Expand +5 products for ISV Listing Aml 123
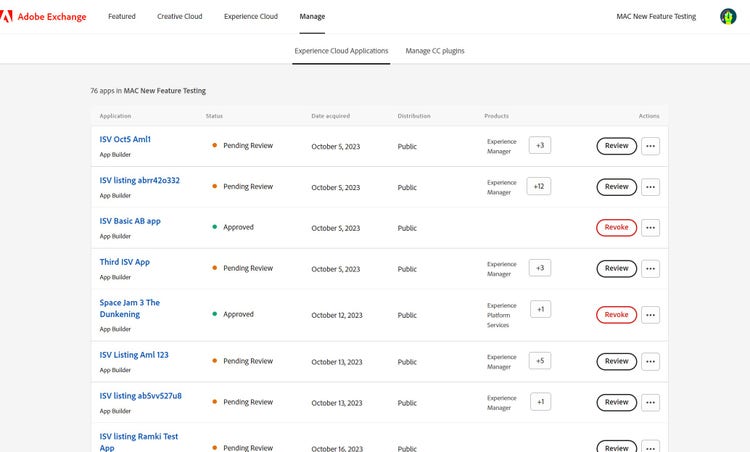Viewport: 750px width, 452px height. coord(540,361)
